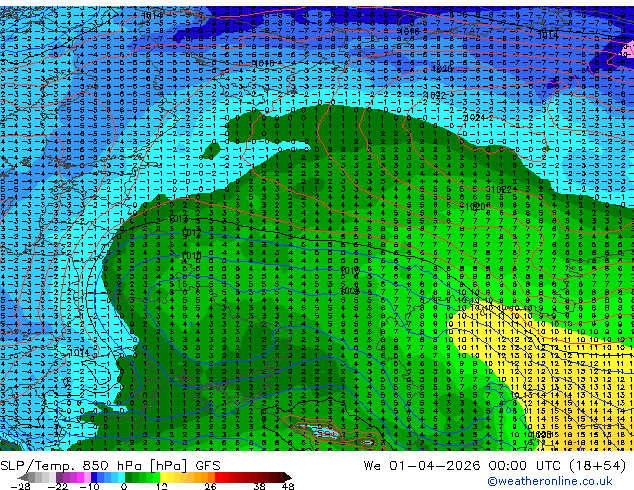The width and height of the screenshot is (634, 490).
Task: Click the '-28' label on the temperature legend
Action: click(20, 486)
